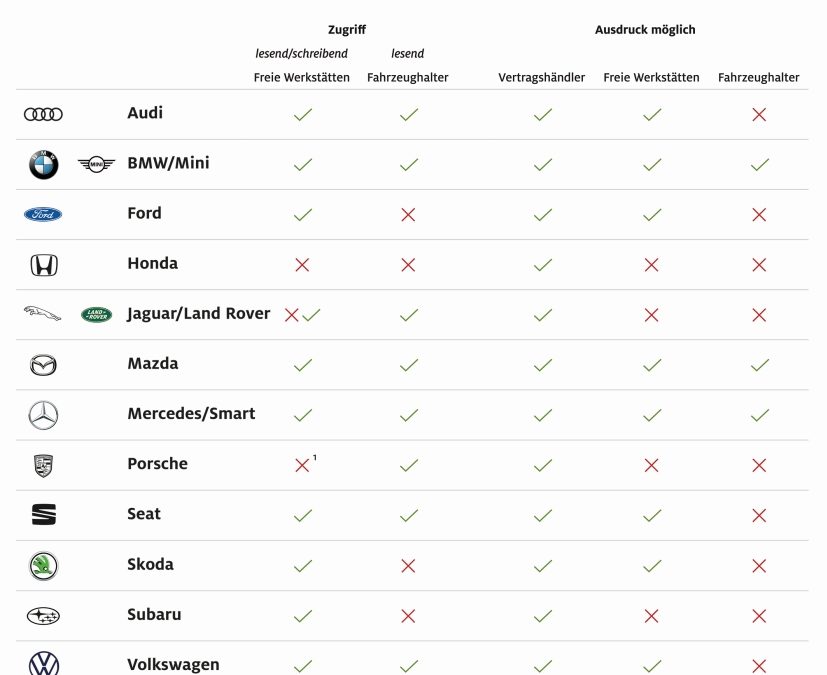827x675 pixels.
Task: Click the Honda H logo
Action: (x=43, y=265)
